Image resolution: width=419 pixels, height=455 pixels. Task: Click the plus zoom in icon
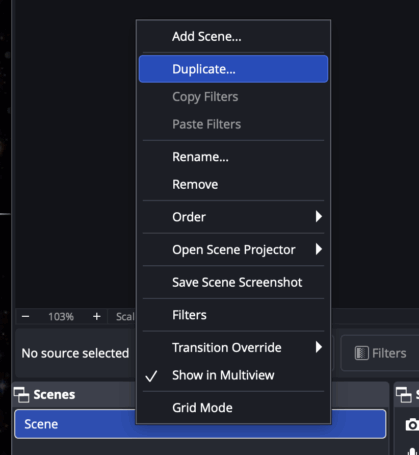pos(97,316)
